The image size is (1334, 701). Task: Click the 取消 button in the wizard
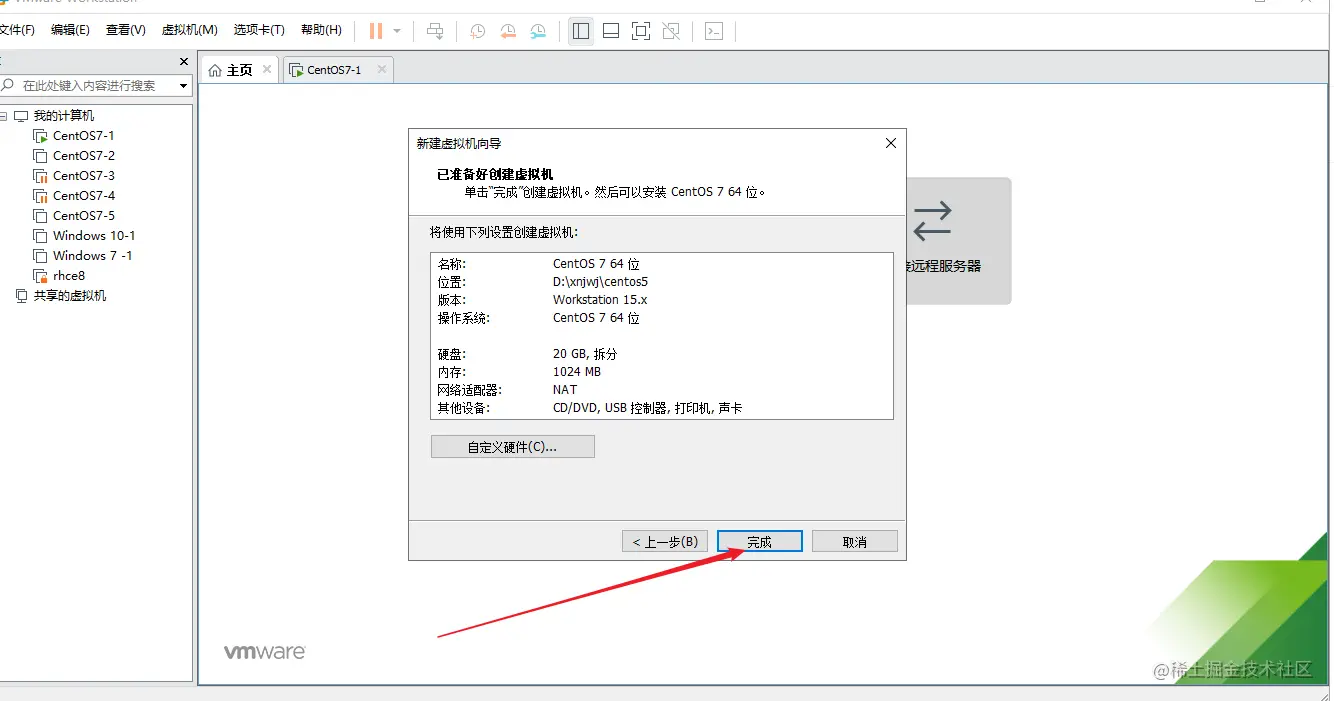click(855, 541)
